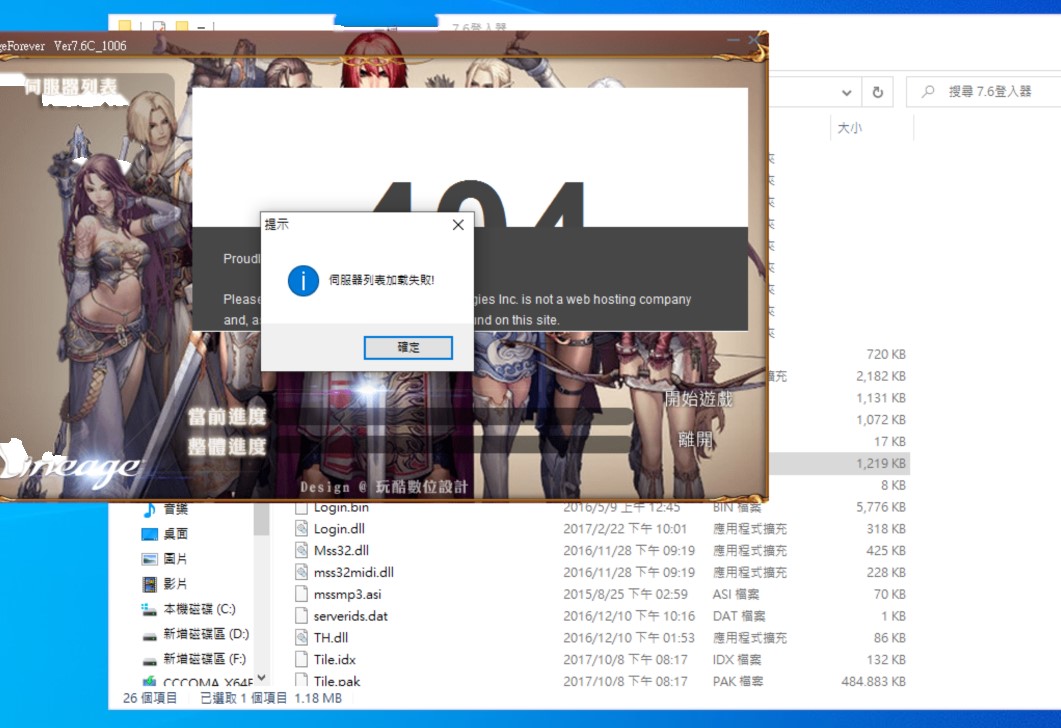Viewport: 1061px width, 728px height.
Task: Click the 整體進度 progress bar
Action: (453, 445)
